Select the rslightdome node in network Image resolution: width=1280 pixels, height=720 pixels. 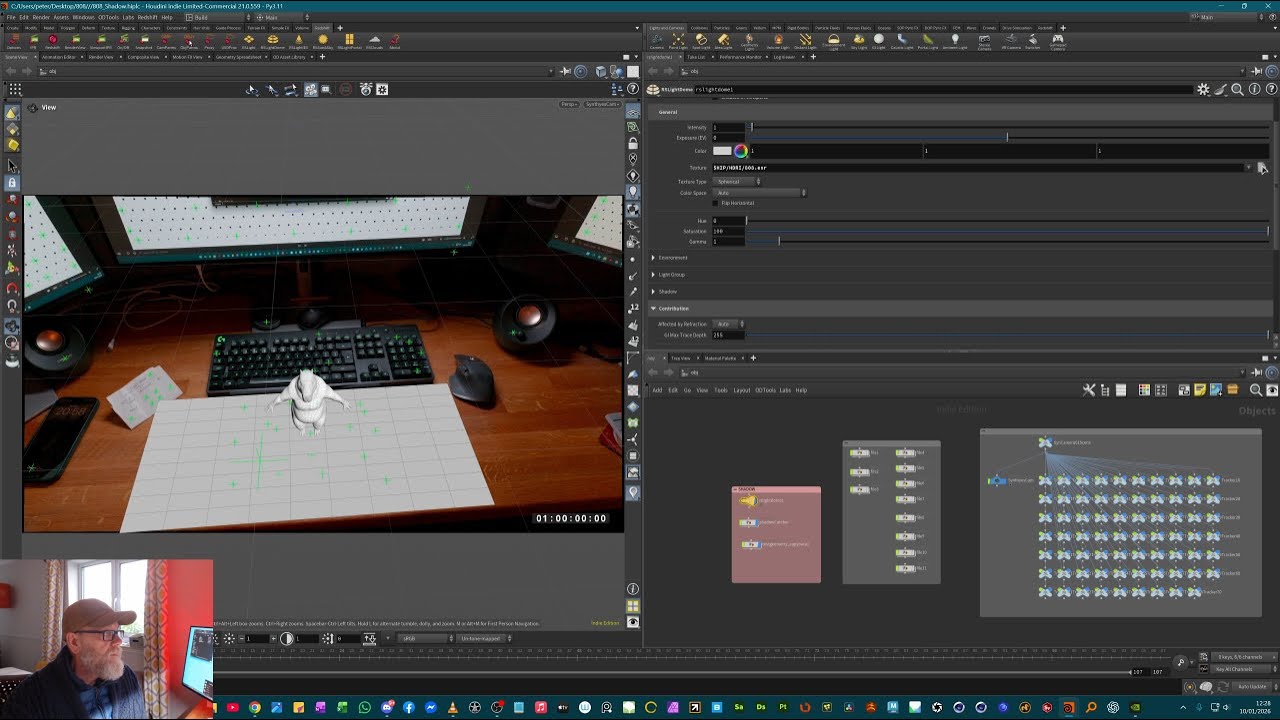pos(749,500)
